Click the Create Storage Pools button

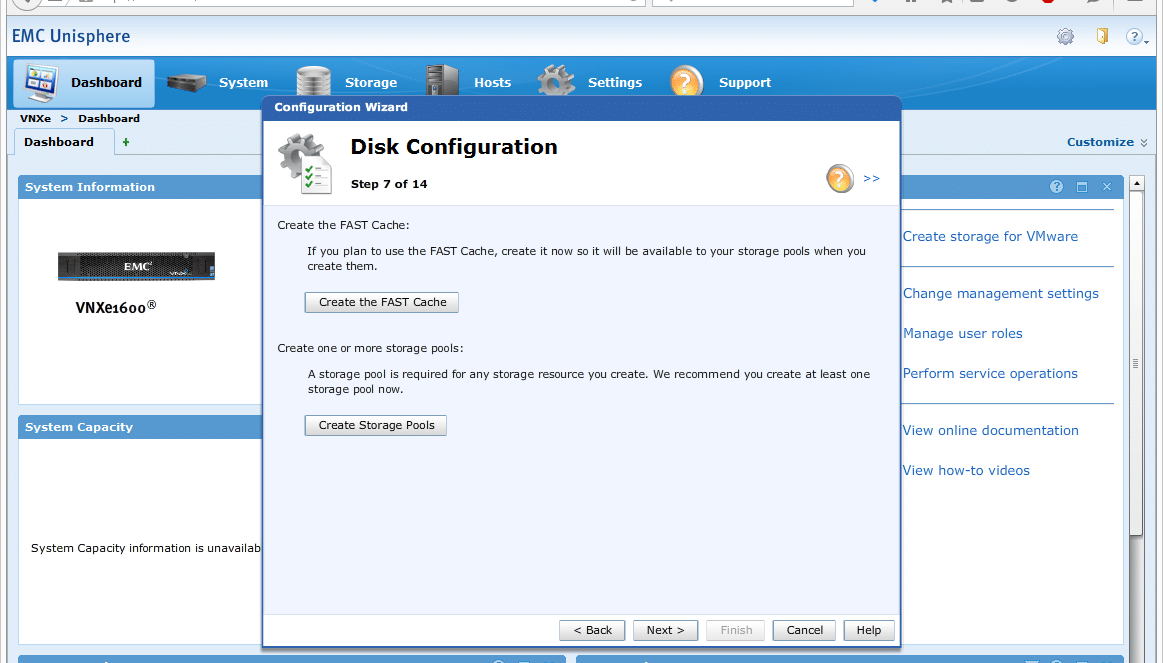(376, 426)
